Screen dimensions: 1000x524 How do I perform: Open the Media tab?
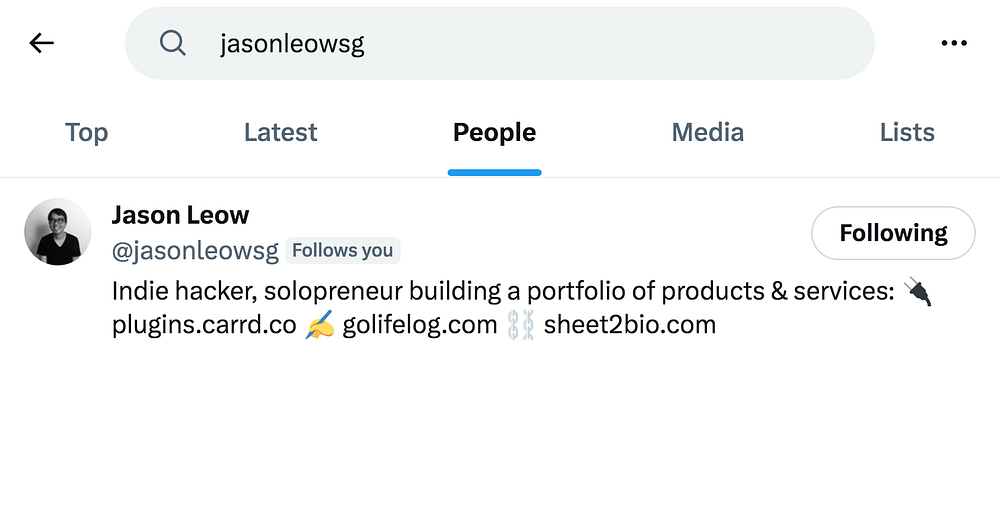point(707,133)
